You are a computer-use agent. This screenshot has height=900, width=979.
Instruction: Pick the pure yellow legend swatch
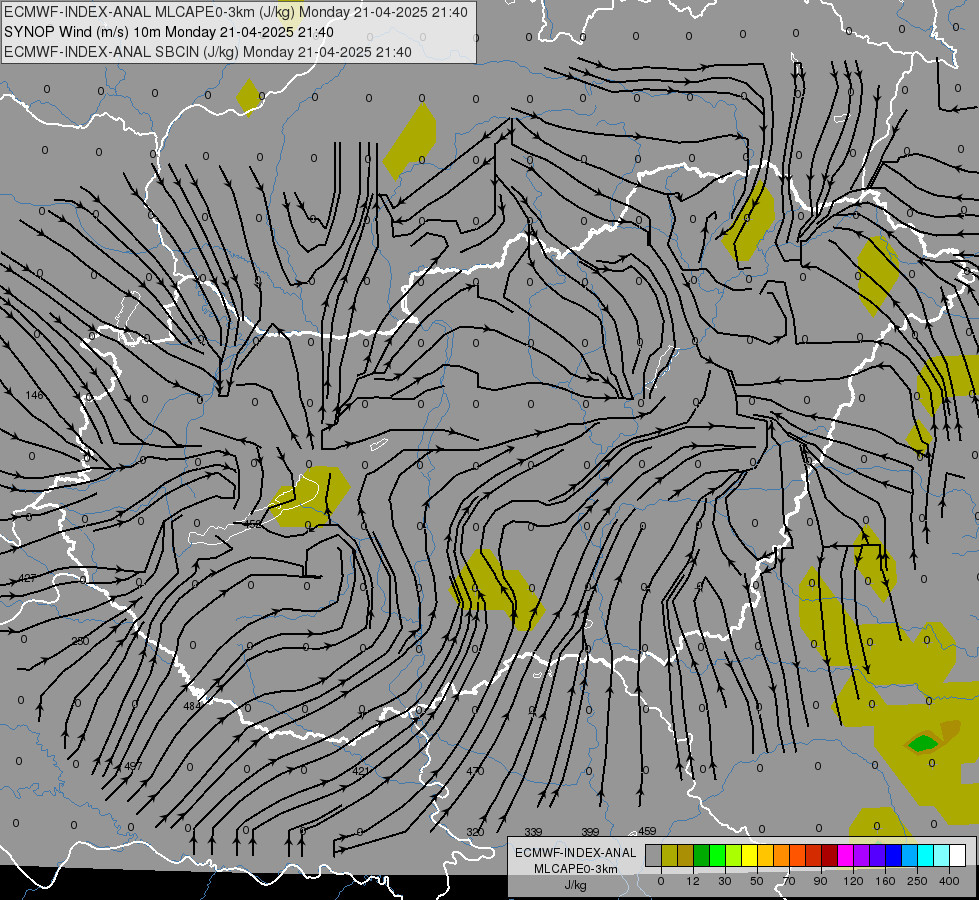click(x=750, y=856)
